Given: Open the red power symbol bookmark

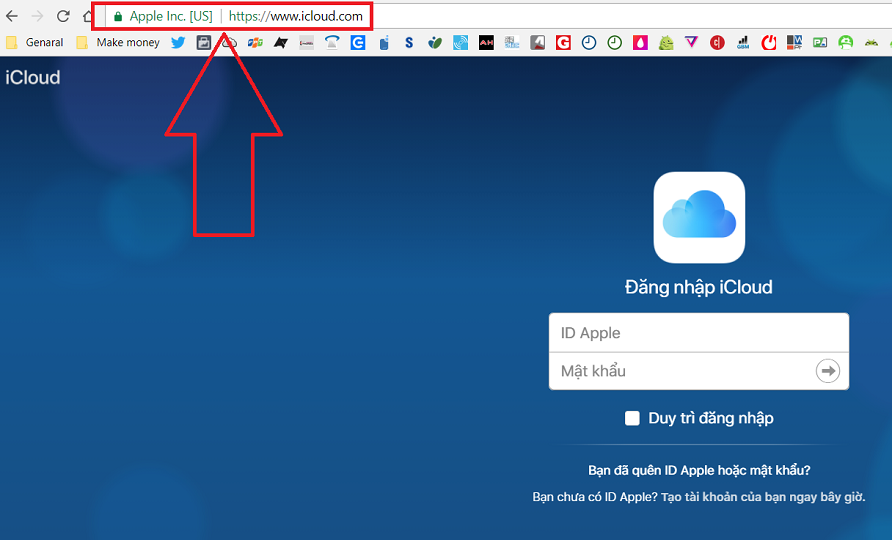Looking at the screenshot, I should [x=769, y=42].
